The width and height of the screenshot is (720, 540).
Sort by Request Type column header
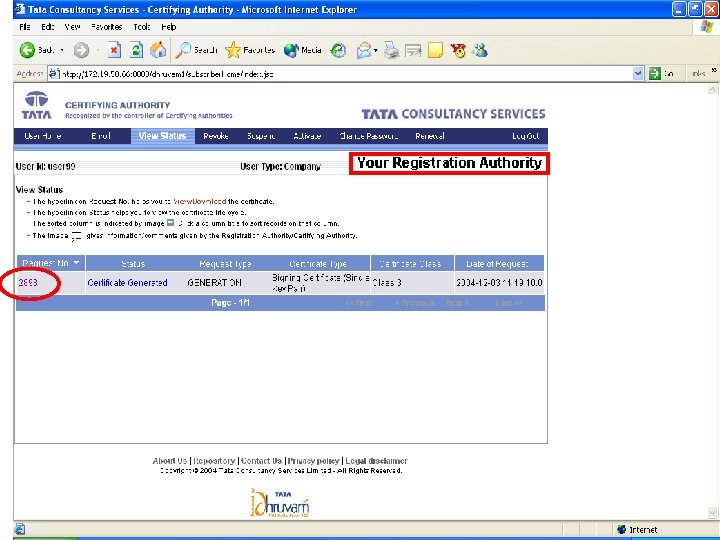tap(225, 264)
